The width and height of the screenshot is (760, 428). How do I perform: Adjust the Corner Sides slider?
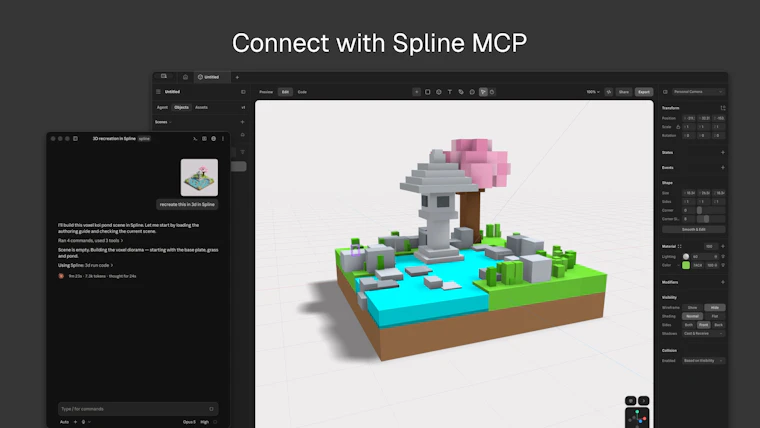711,219
